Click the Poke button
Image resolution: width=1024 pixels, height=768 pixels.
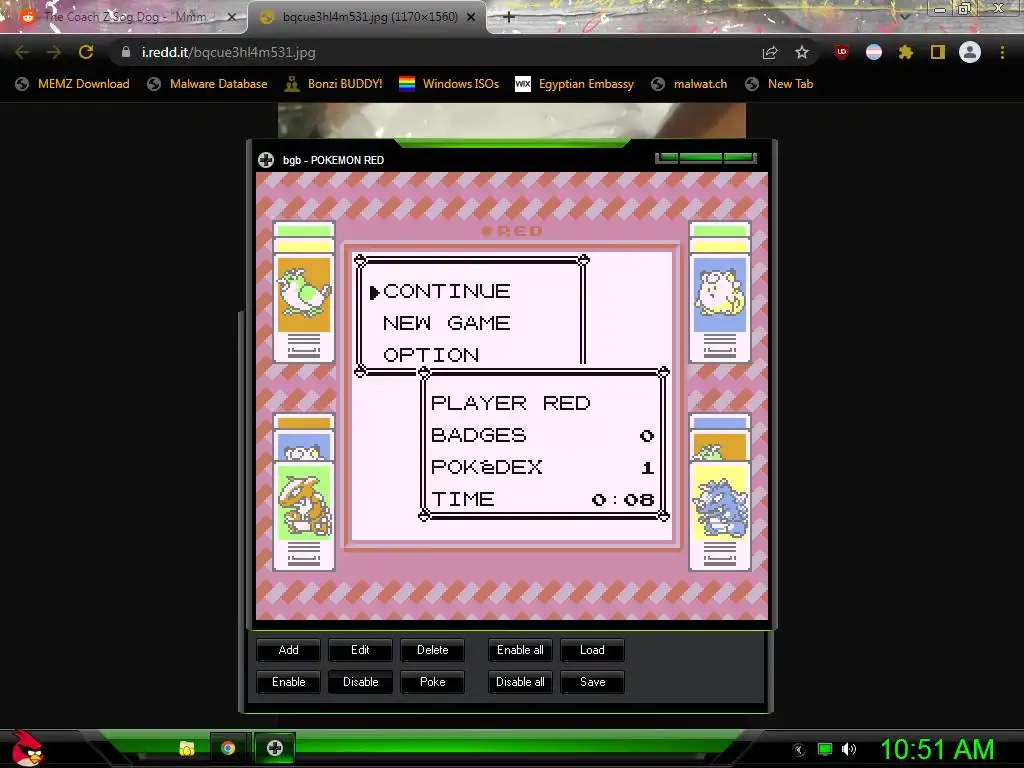[x=432, y=682]
